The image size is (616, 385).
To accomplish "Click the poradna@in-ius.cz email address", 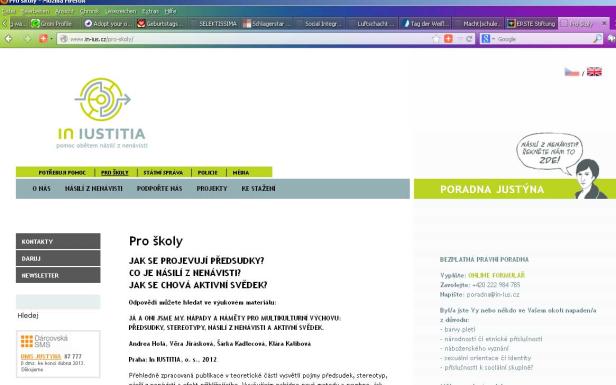I will pyautogui.click(x=493, y=295).
